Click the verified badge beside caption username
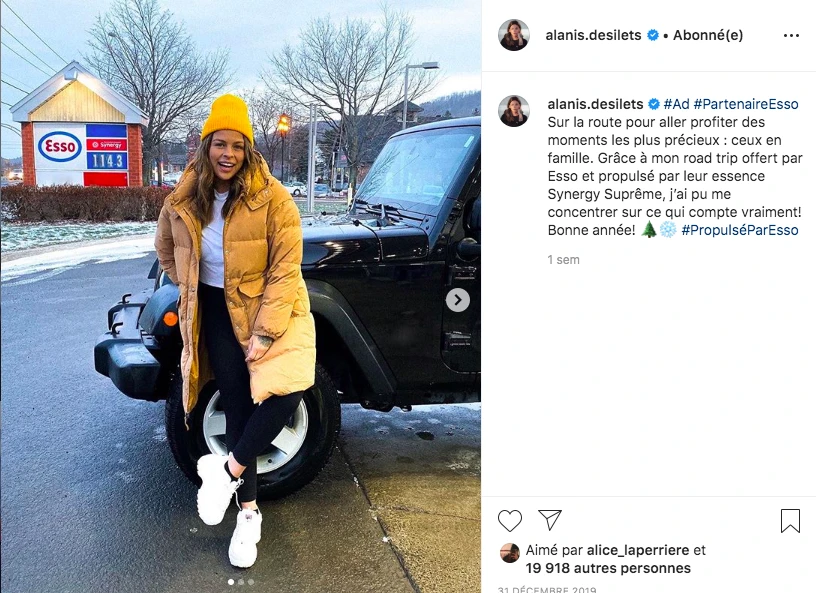 [x=654, y=104]
